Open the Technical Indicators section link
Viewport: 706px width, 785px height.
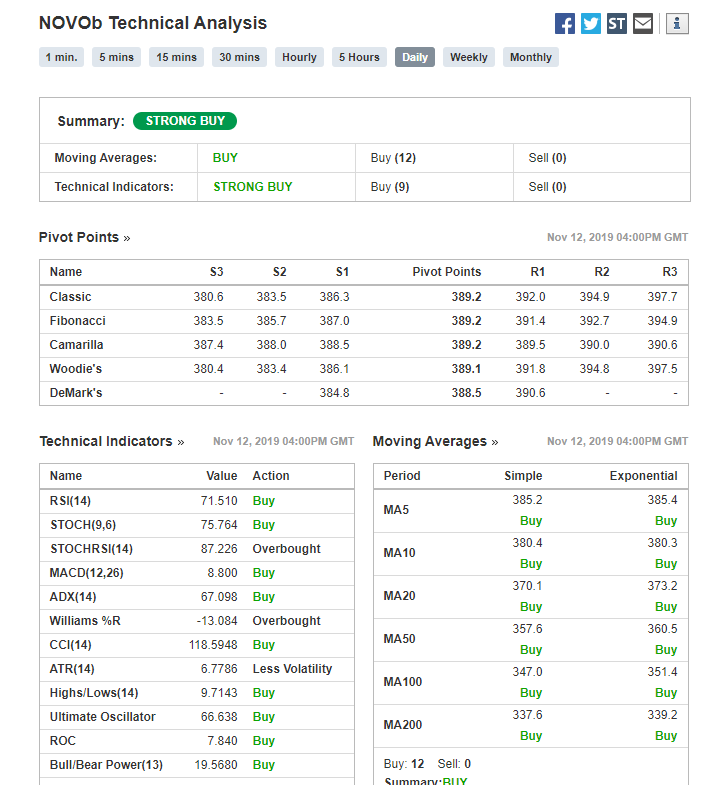pyautogui.click(x=112, y=442)
